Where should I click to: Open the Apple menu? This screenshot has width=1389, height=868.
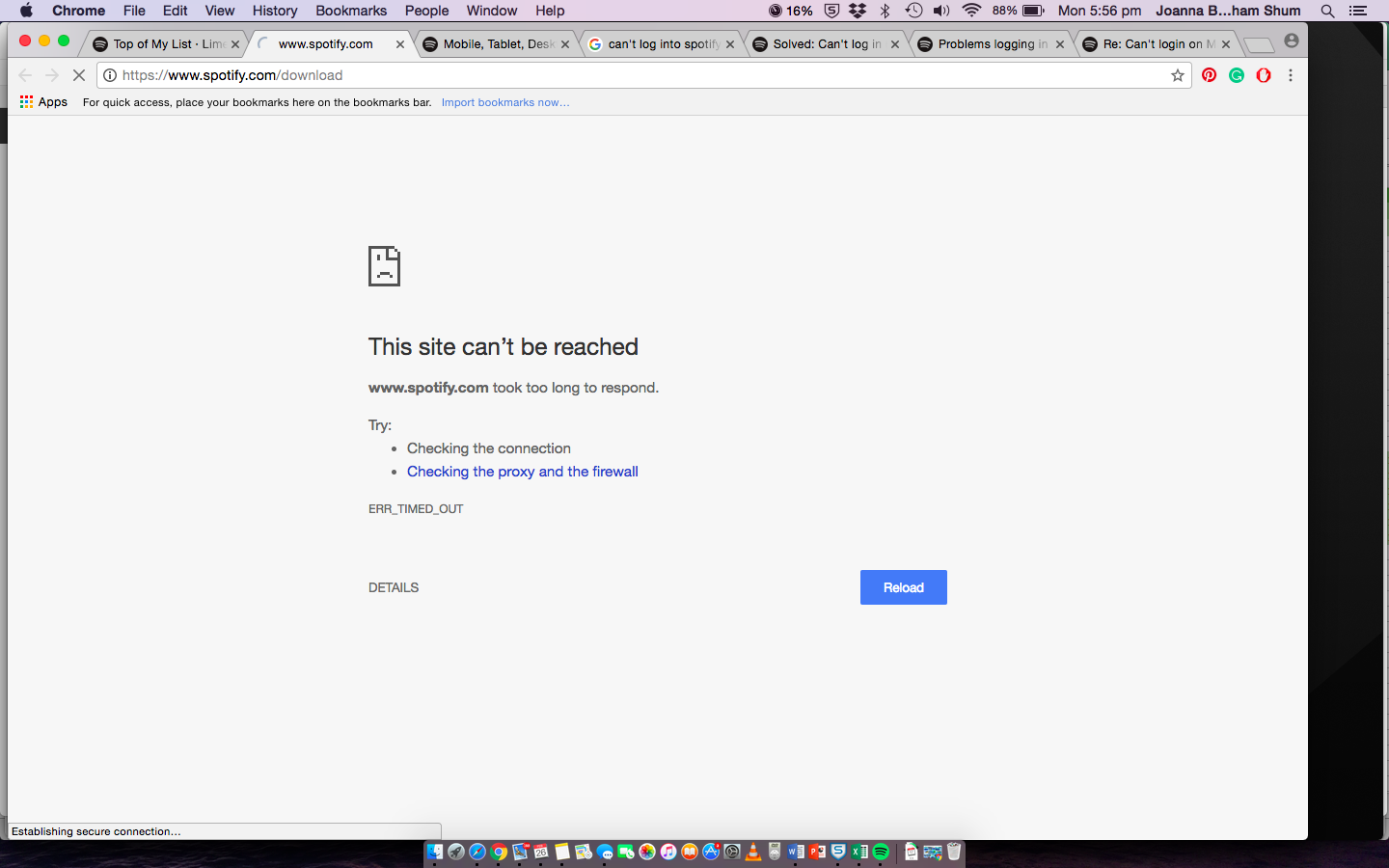tap(26, 11)
